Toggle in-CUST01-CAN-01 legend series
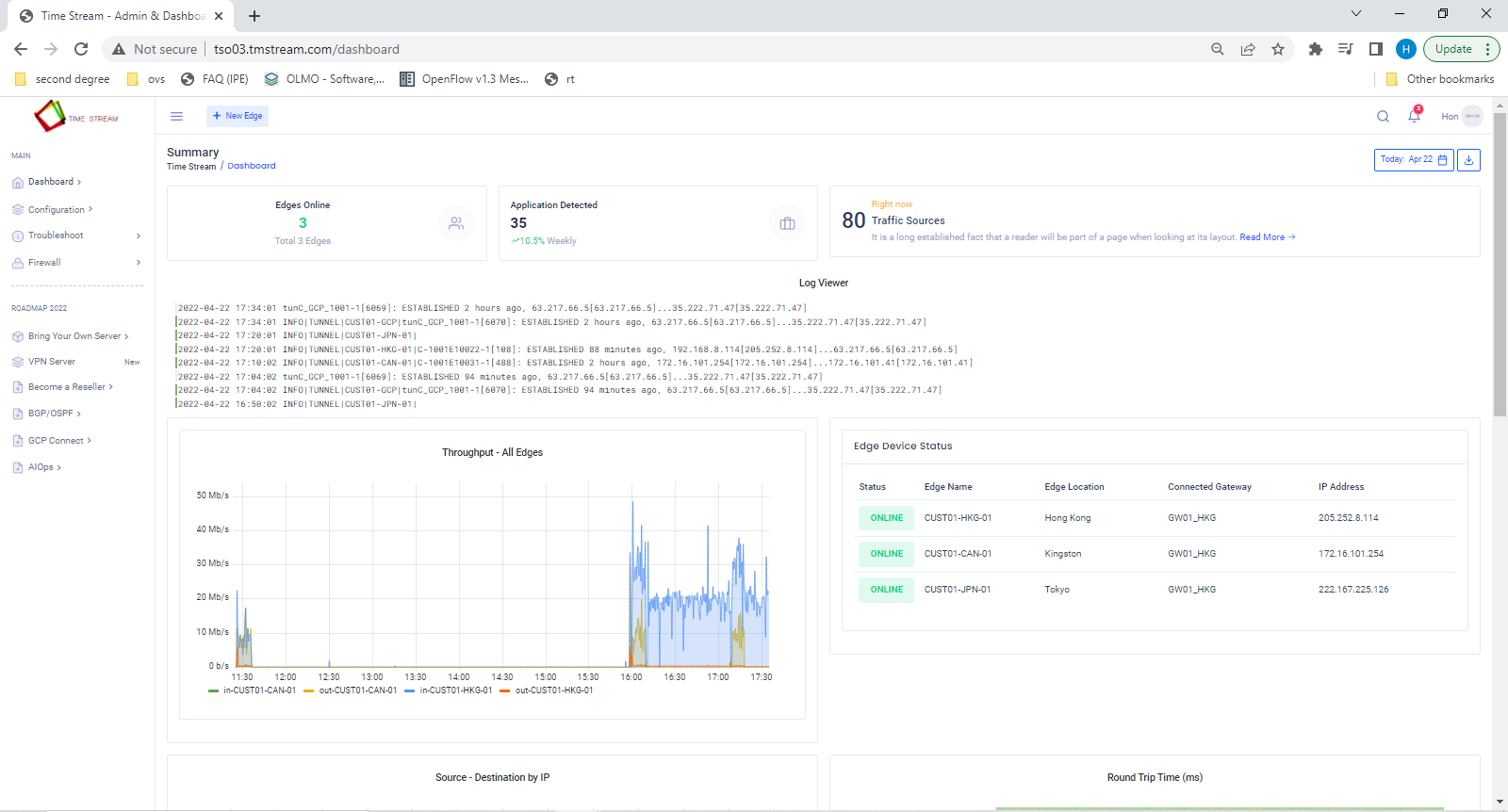The height and width of the screenshot is (812, 1508). pyautogui.click(x=259, y=690)
